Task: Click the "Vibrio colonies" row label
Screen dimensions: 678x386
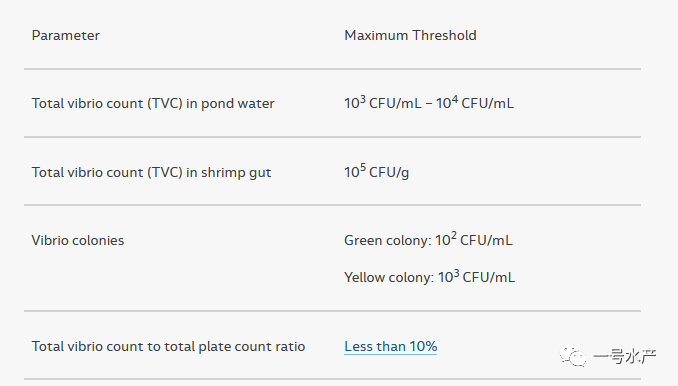Action: coord(78,240)
